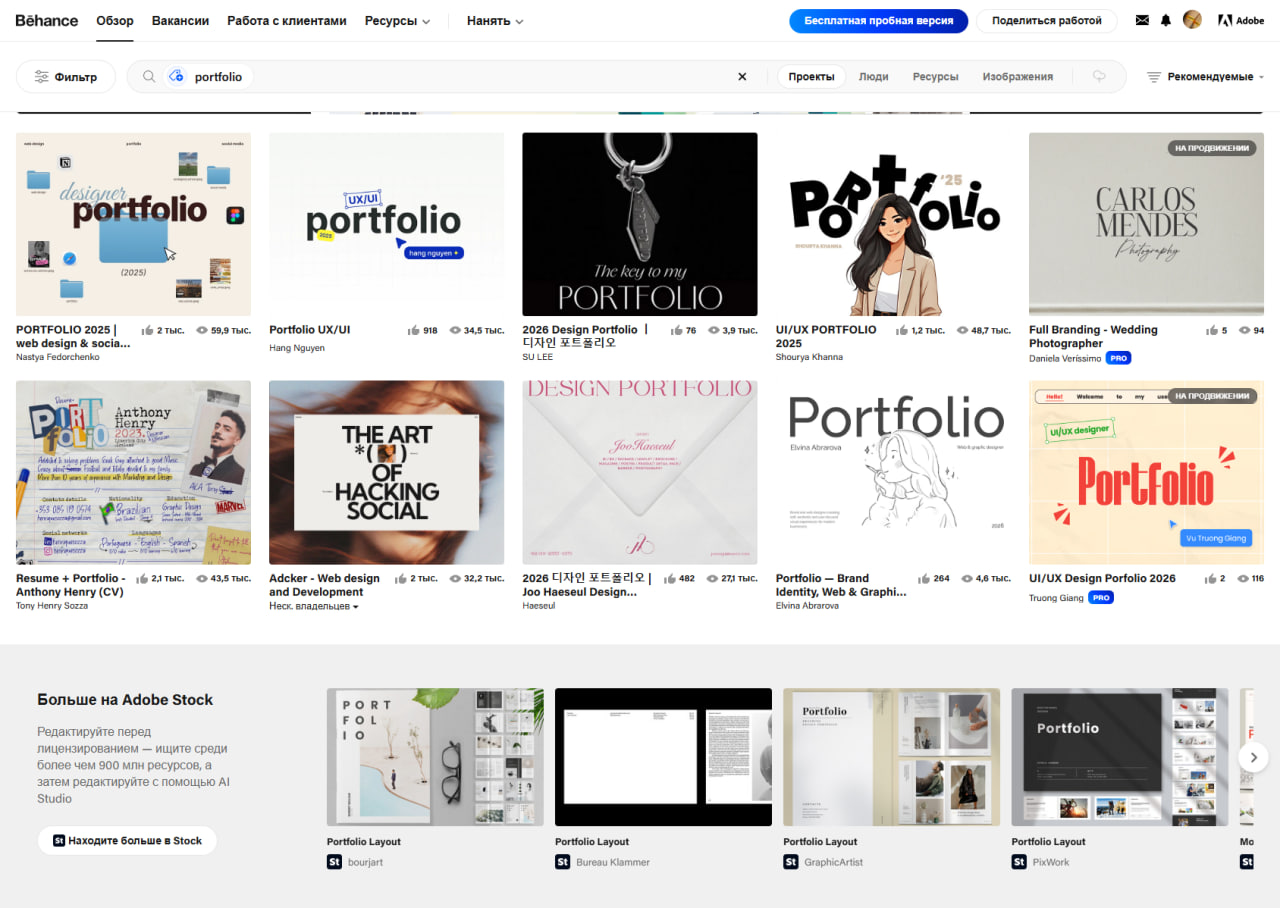Open The Art of Hacking Social thumbnail
This screenshot has width=1280, height=908.
pos(386,472)
